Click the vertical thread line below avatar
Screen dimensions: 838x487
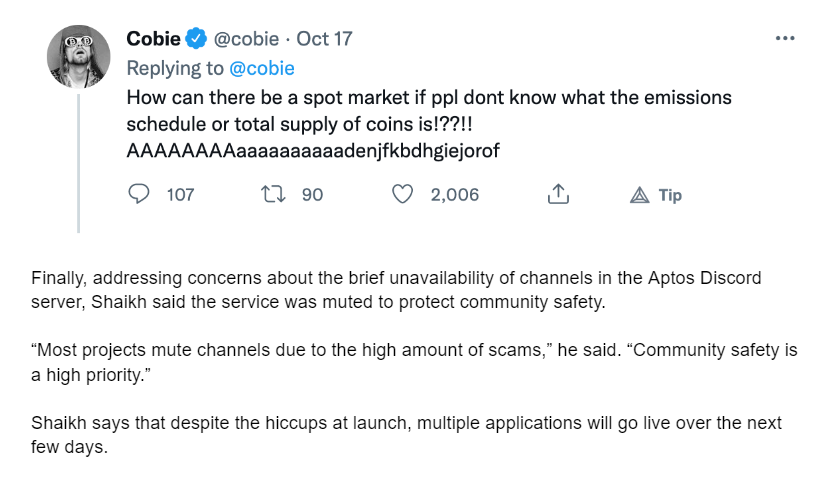click(79, 164)
